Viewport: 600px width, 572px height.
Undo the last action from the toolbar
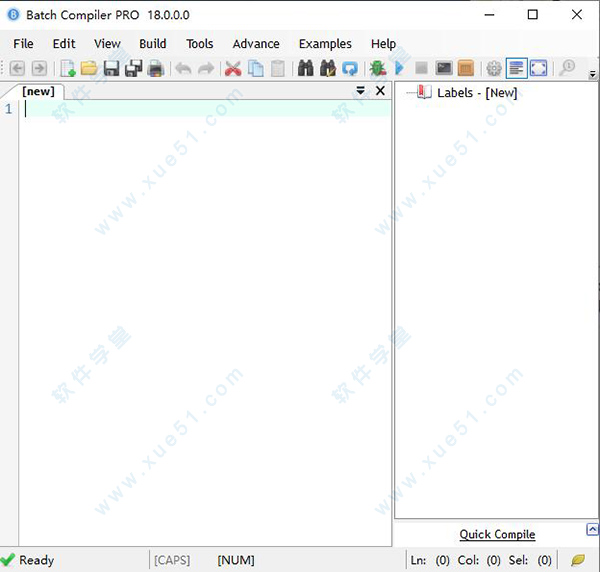click(x=183, y=69)
